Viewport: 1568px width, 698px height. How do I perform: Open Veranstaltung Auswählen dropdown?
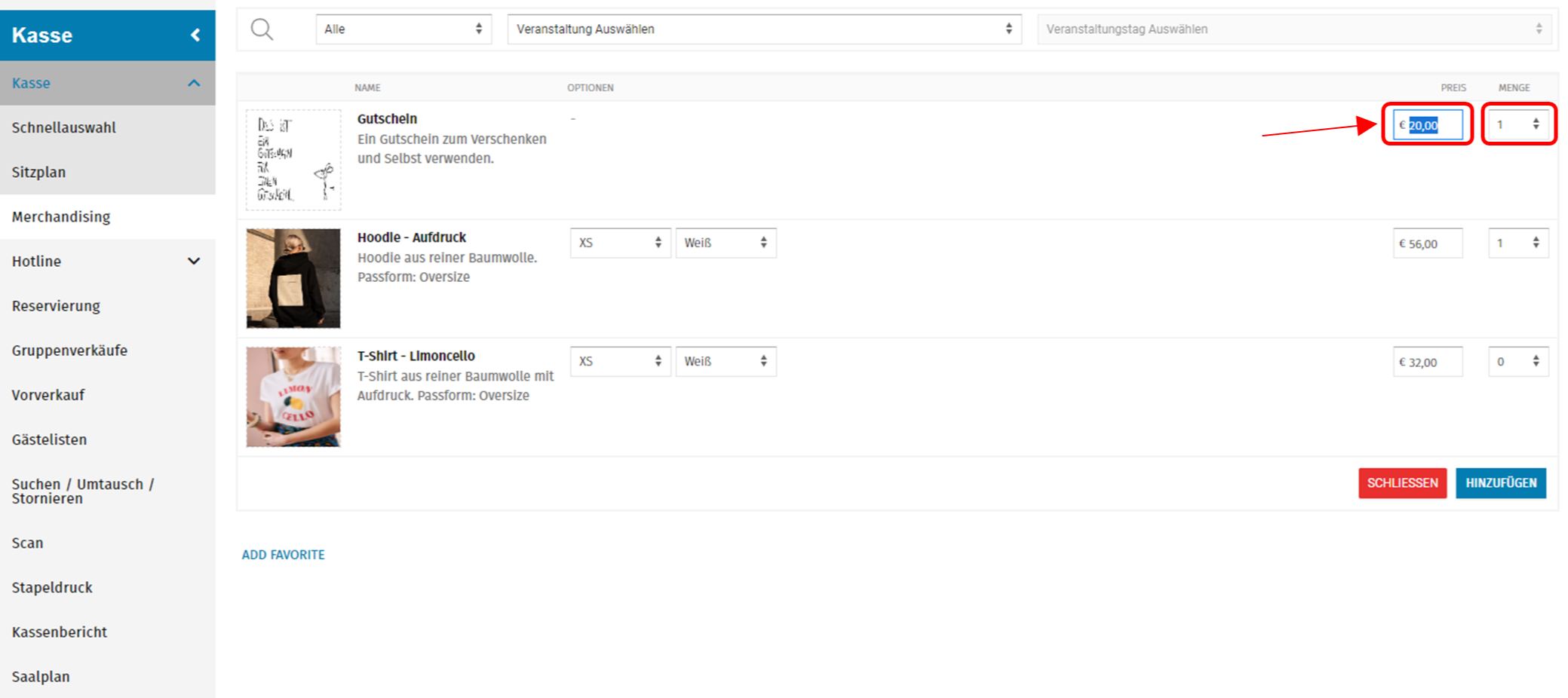pyautogui.click(x=763, y=29)
